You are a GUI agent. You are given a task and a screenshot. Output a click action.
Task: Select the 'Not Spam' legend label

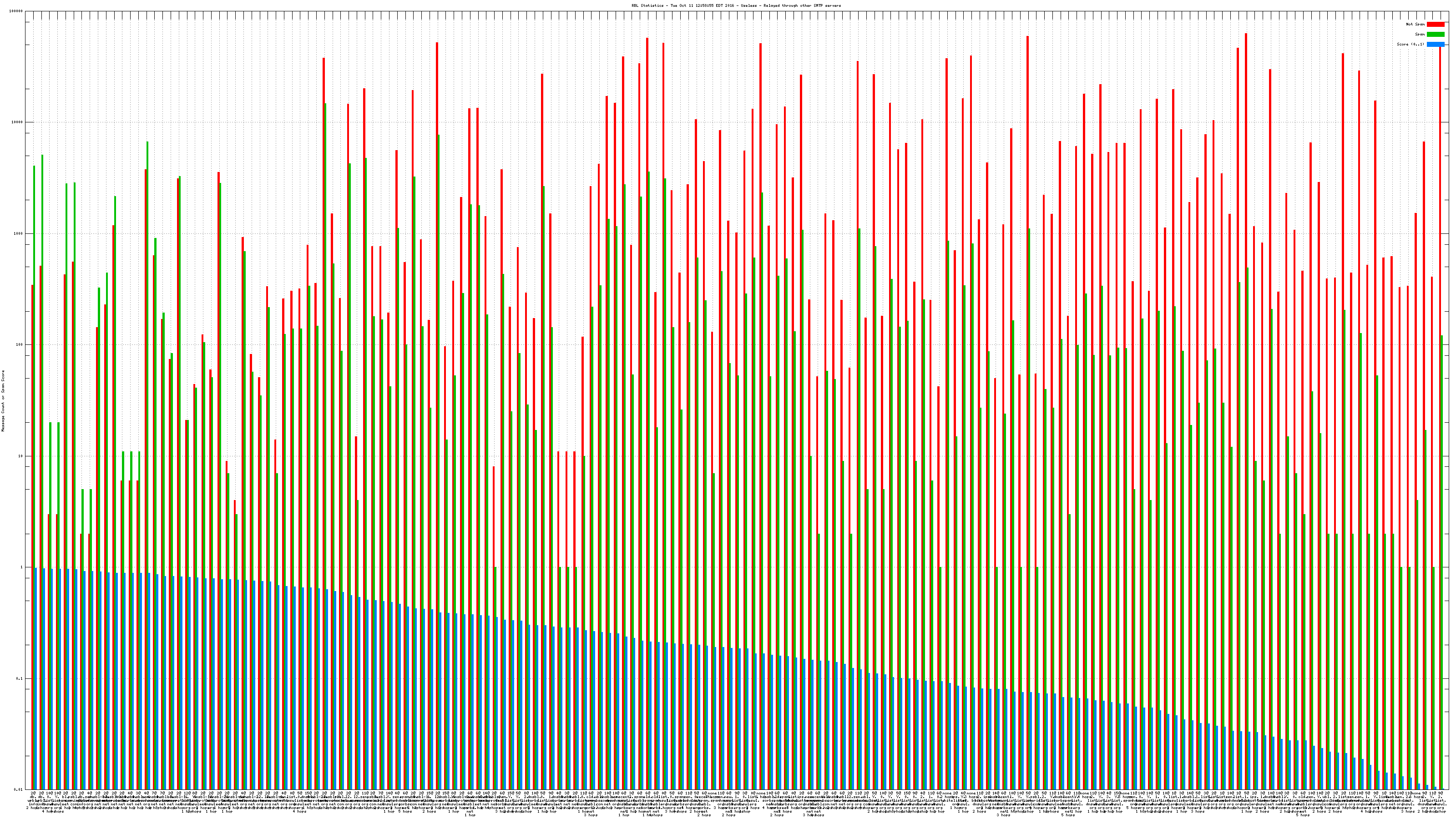[1416, 24]
